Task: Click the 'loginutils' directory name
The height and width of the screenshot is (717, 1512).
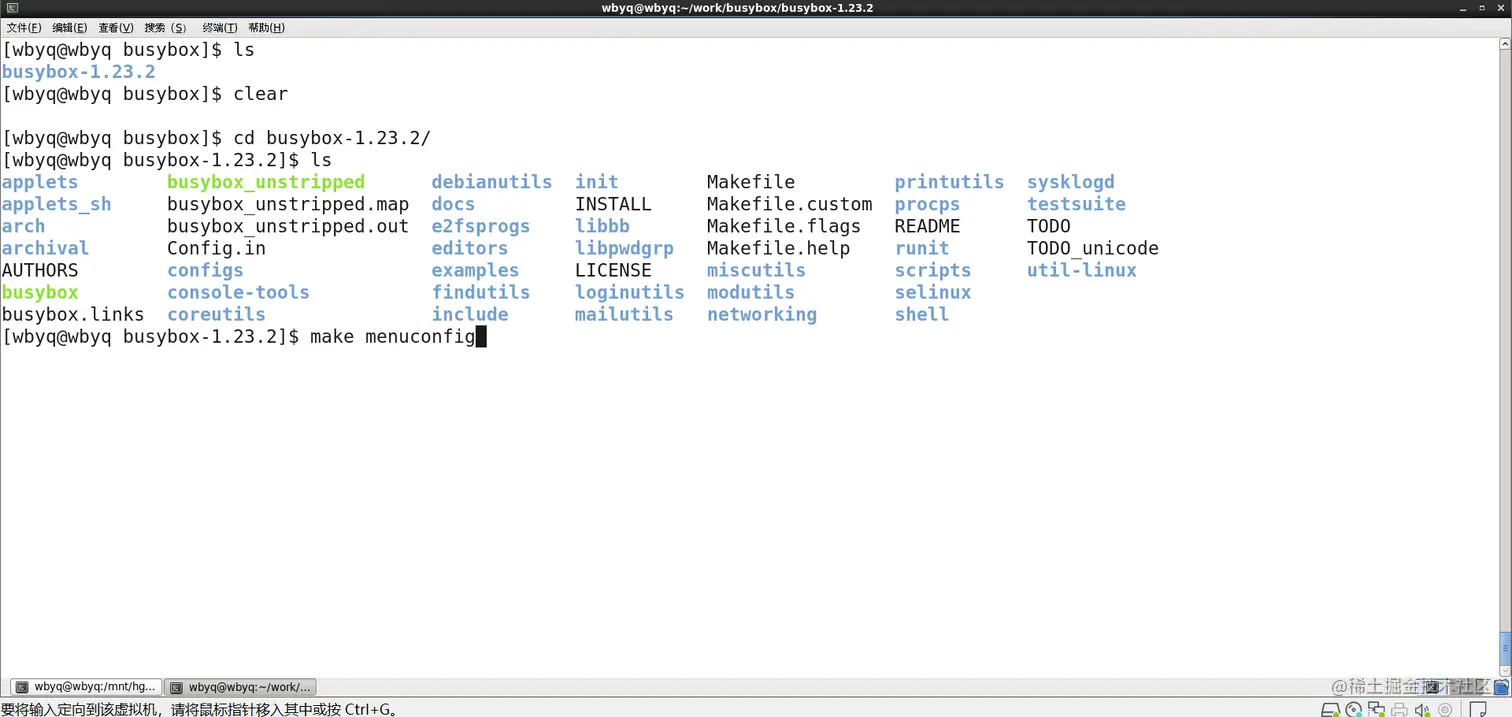Action: point(630,292)
